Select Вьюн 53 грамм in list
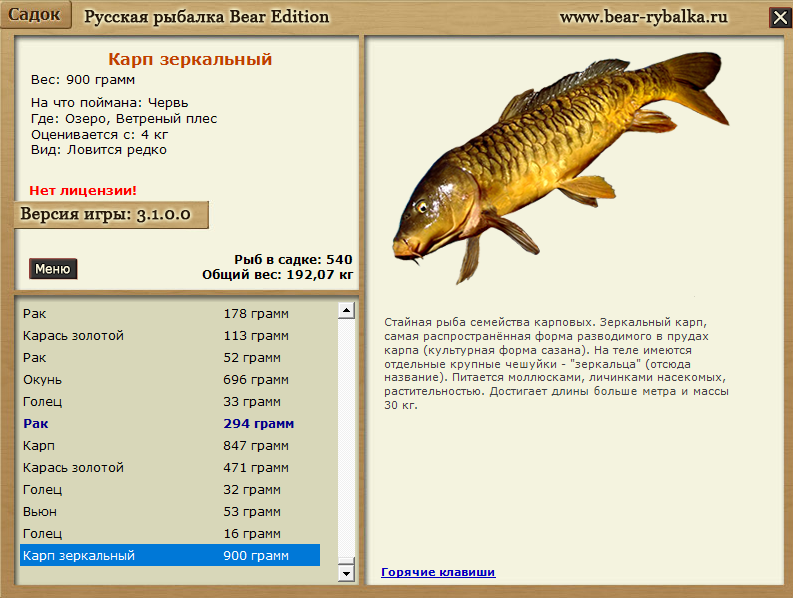 (x=170, y=511)
